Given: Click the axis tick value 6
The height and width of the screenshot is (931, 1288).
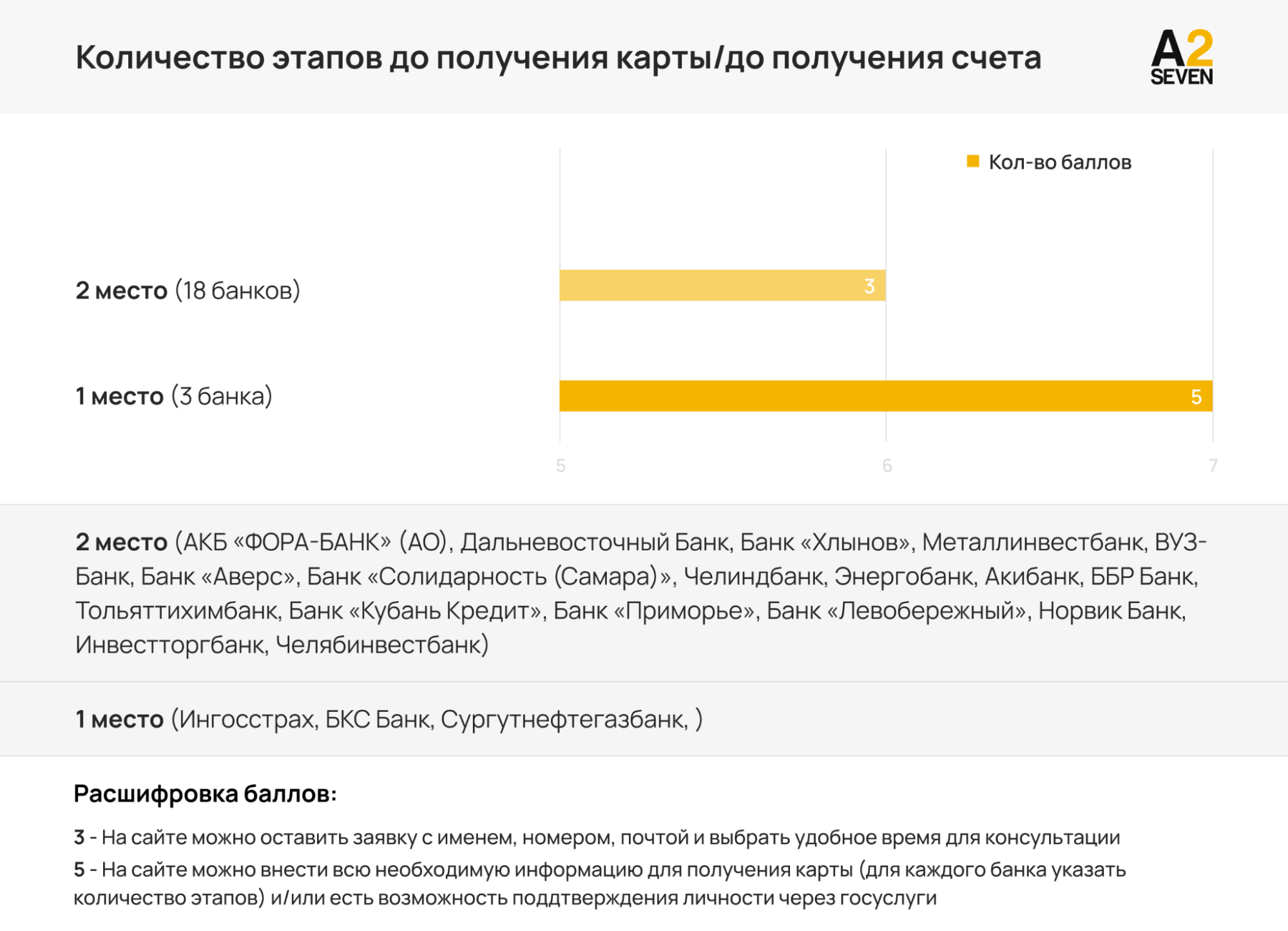Looking at the screenshot, I should pos(887,466).
